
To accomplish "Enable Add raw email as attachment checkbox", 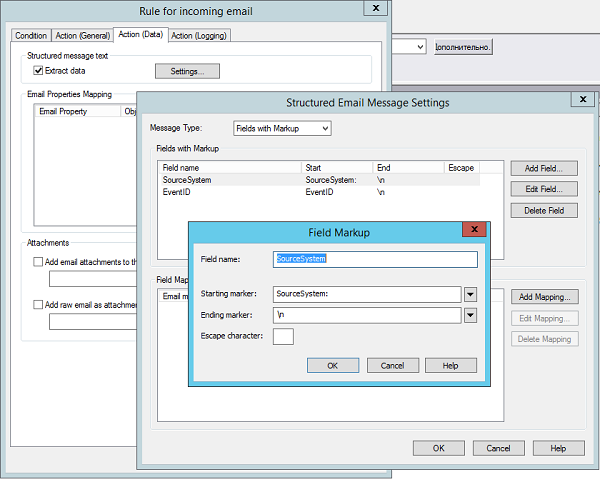I will [38, 305].
